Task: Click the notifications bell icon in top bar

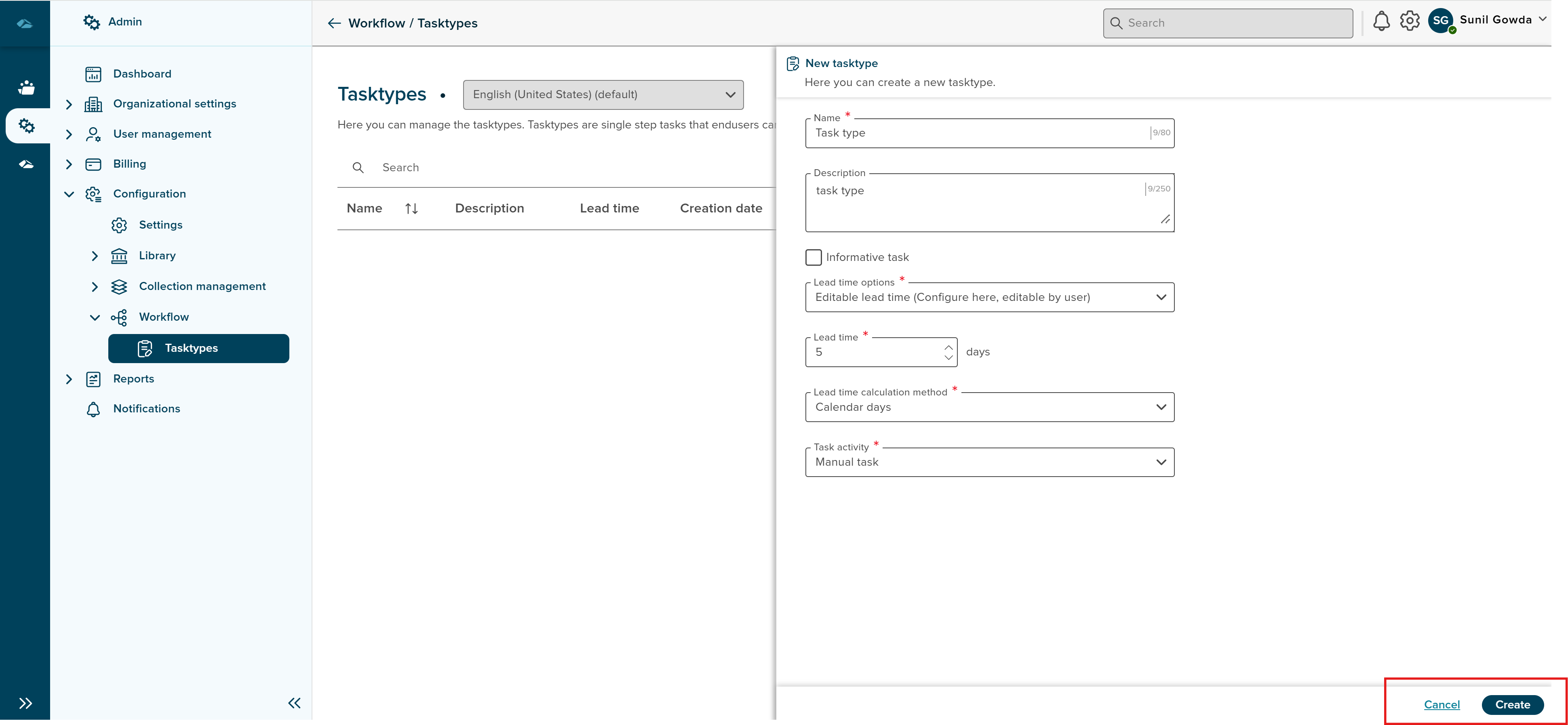Action: [x=1382, y=20]
